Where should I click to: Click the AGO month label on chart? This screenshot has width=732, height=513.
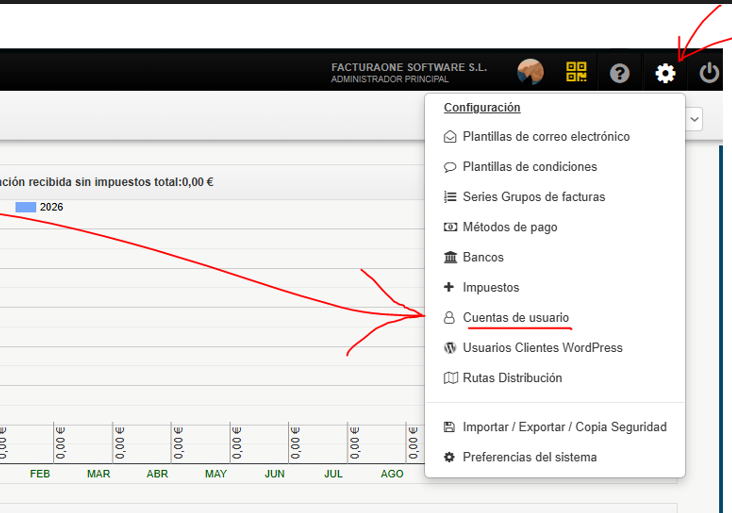392,474
